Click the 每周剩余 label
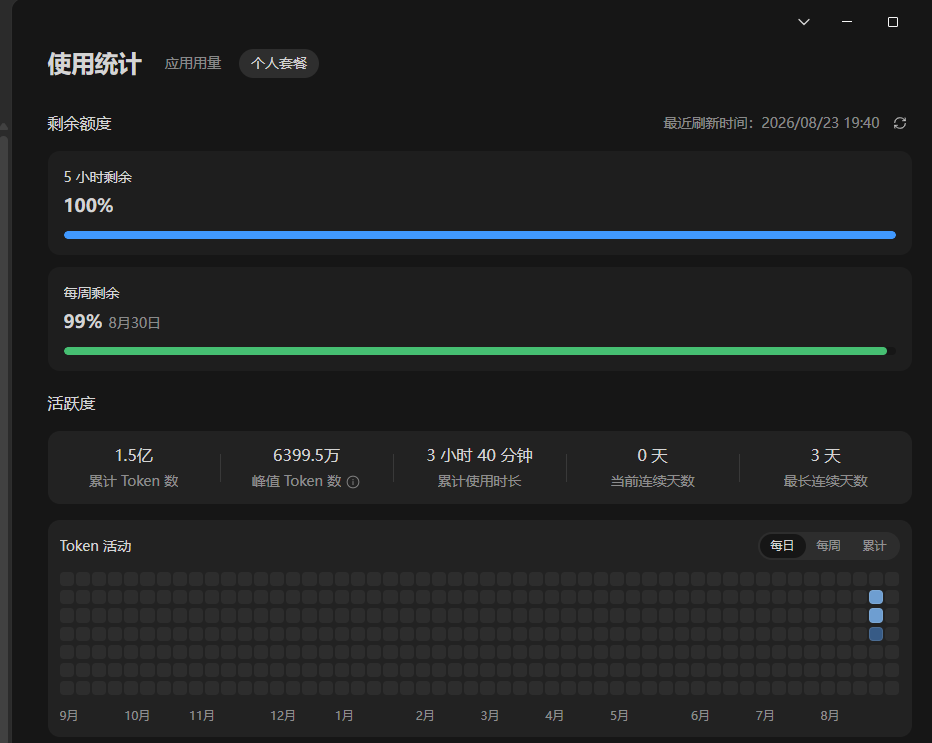932x743 pixels. (x=92, y=293)
